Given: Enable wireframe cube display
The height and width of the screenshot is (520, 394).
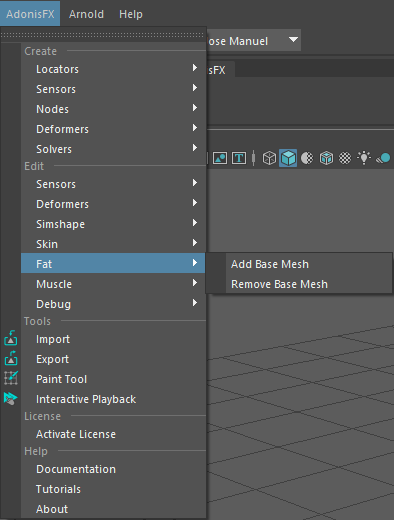Looking at the screenshot, I should click(269, 158).
